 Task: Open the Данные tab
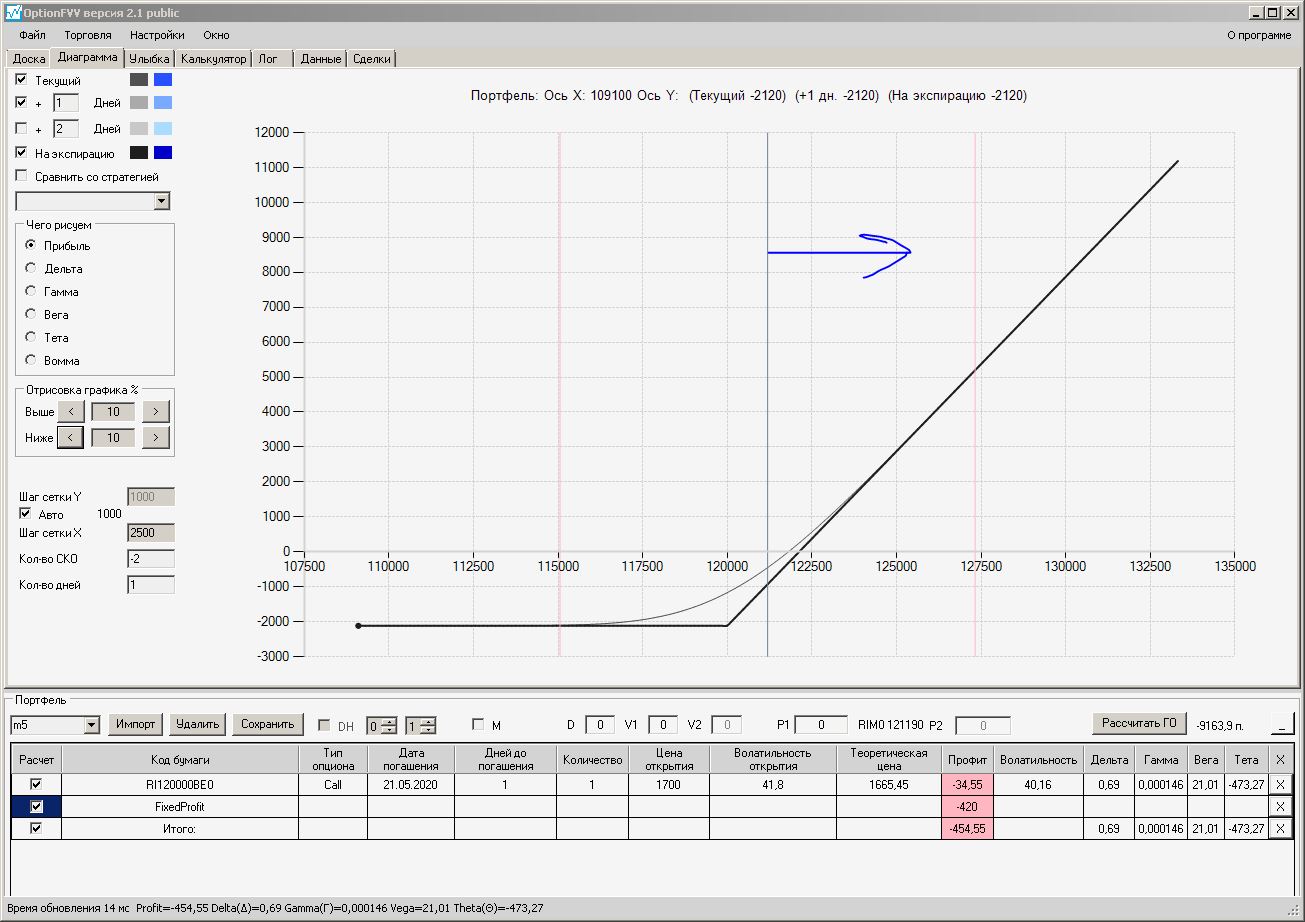click(x=321, y=59)
